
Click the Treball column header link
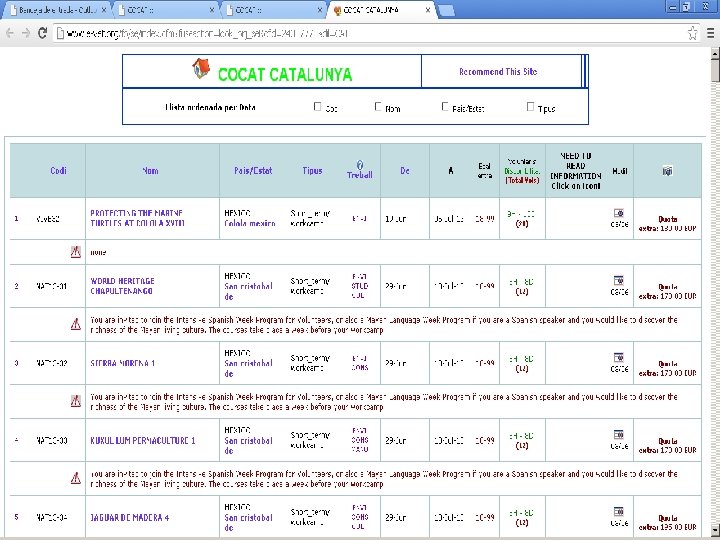(x=360, y=175)
